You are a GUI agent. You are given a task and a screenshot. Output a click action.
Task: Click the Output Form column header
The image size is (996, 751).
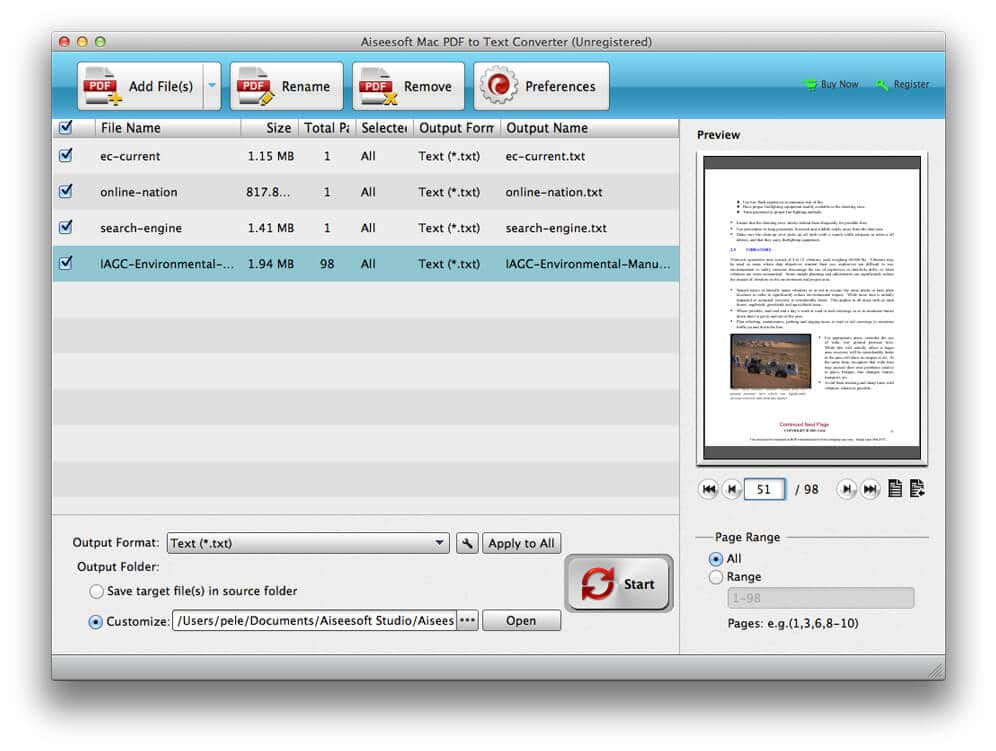pos(457,128)
